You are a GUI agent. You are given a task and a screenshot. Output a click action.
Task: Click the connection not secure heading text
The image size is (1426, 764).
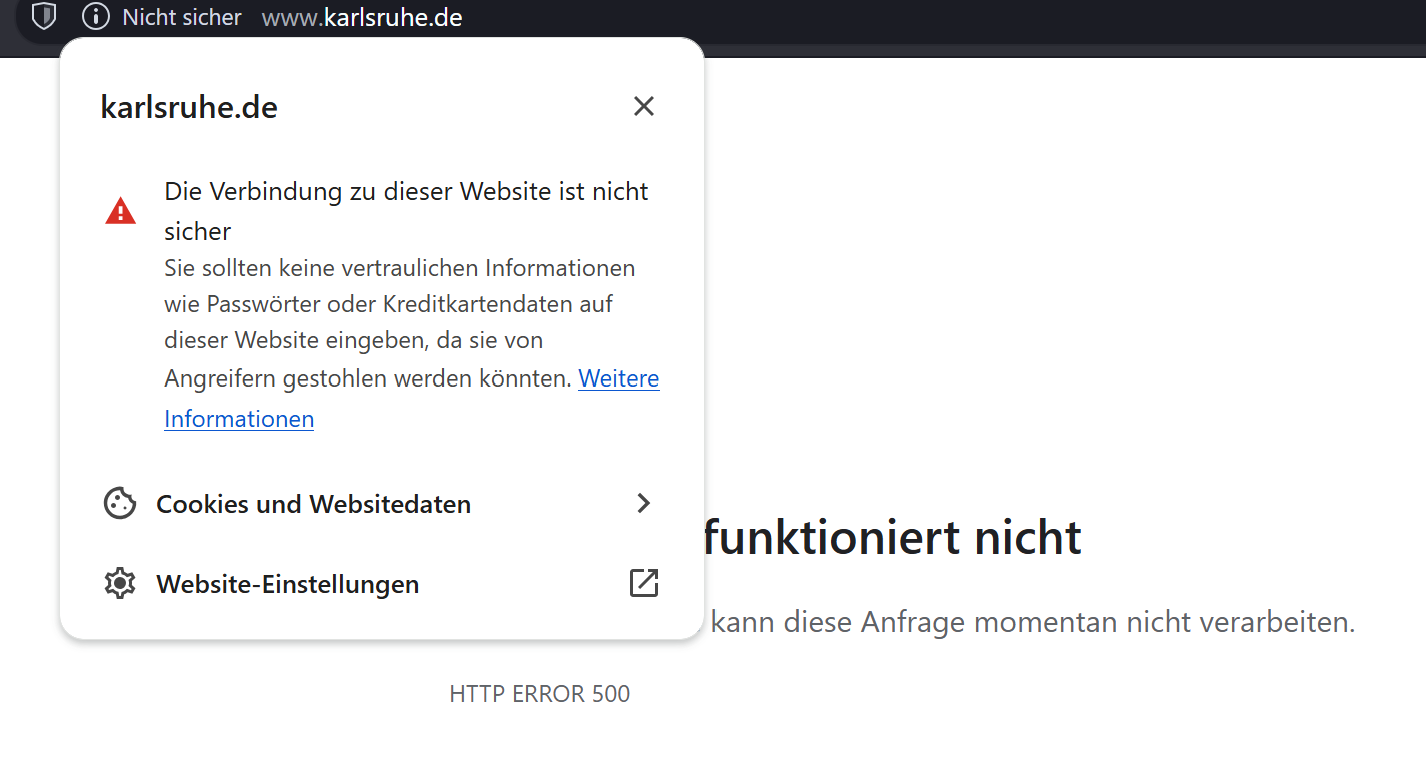pyautogui.click(x=406, y=192)
